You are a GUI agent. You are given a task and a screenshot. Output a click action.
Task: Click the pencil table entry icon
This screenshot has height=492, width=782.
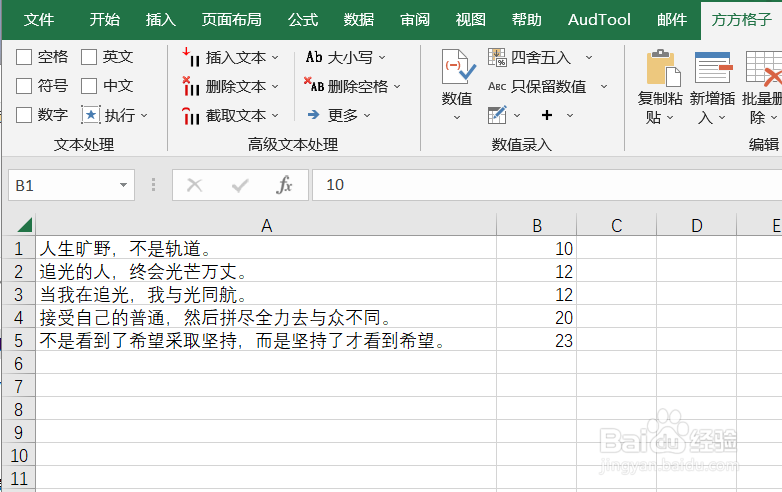click(x=497, y=115)
